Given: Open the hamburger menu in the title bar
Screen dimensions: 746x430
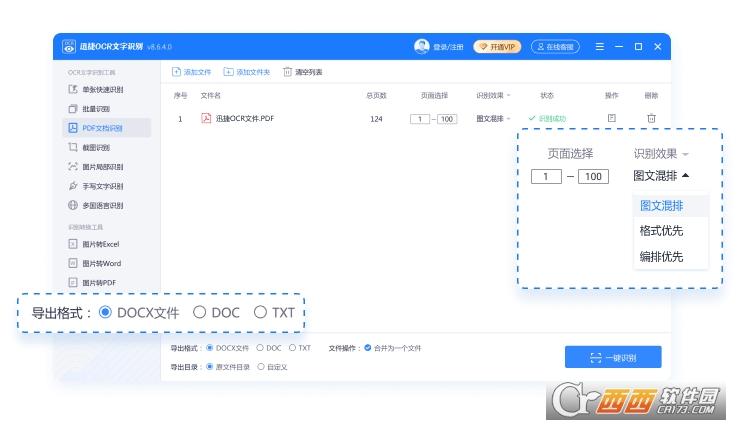Looking at the screenshot, I should coord(600,47).
